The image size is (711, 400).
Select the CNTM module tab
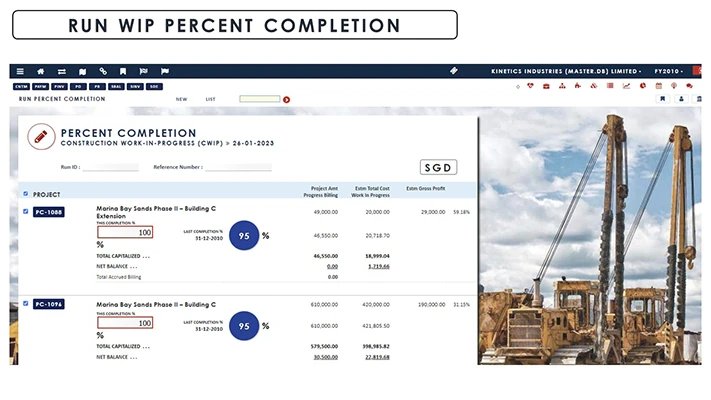(x=21, y=87)
